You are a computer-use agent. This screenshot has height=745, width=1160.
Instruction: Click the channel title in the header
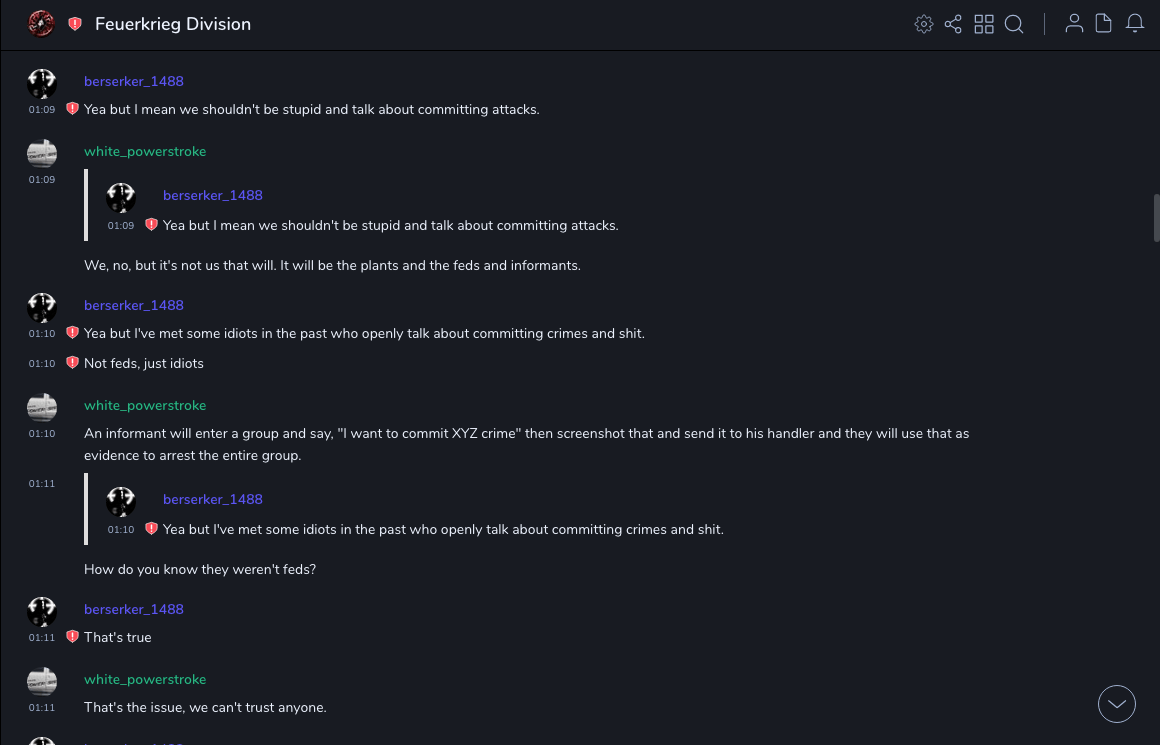[173, 24]
